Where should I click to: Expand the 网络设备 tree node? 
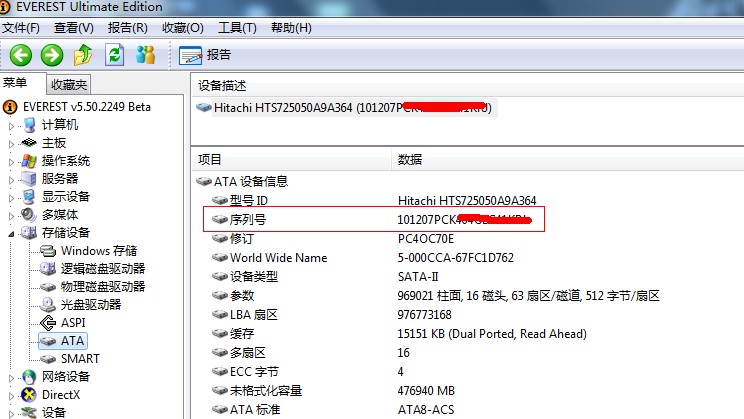[x=11, y=378]
